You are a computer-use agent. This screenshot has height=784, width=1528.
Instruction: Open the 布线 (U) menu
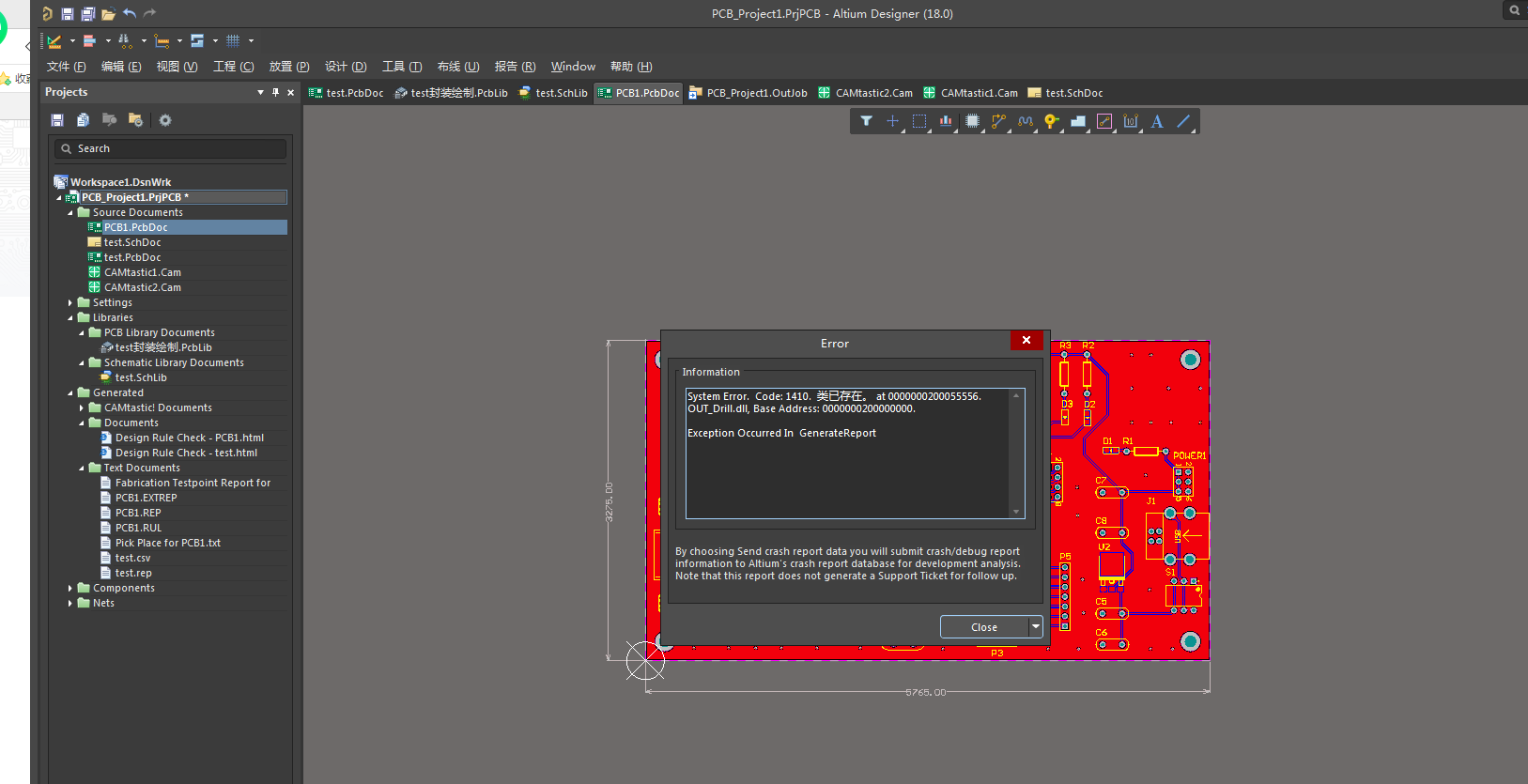(458, 67)
